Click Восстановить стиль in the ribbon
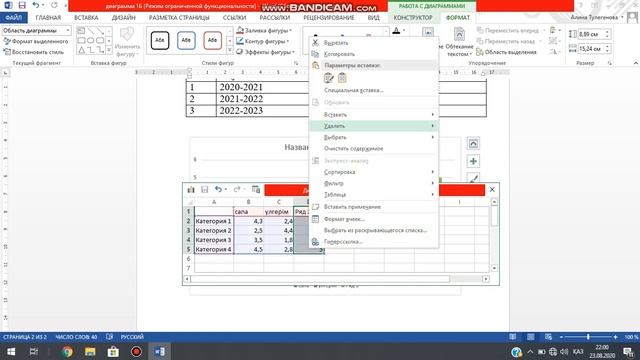This screenshot has width=640, height=360. click(x=33, y=52)
